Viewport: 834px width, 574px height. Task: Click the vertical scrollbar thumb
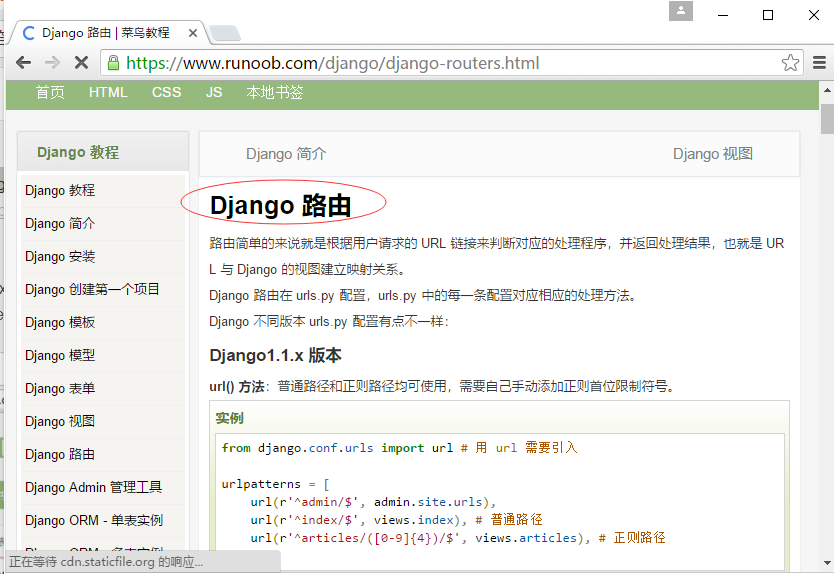[x=827, y=119]
